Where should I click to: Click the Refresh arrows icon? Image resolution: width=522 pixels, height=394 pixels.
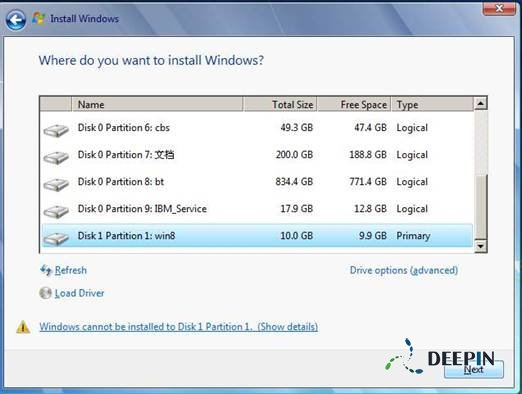pos(46,270)
